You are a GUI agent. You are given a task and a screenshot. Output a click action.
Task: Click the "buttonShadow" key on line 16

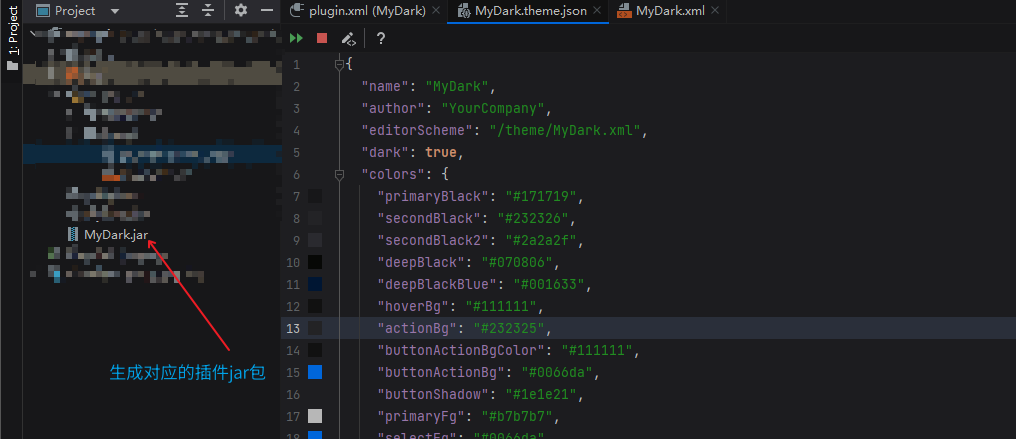pyautogui.click(x=433, y=394)
